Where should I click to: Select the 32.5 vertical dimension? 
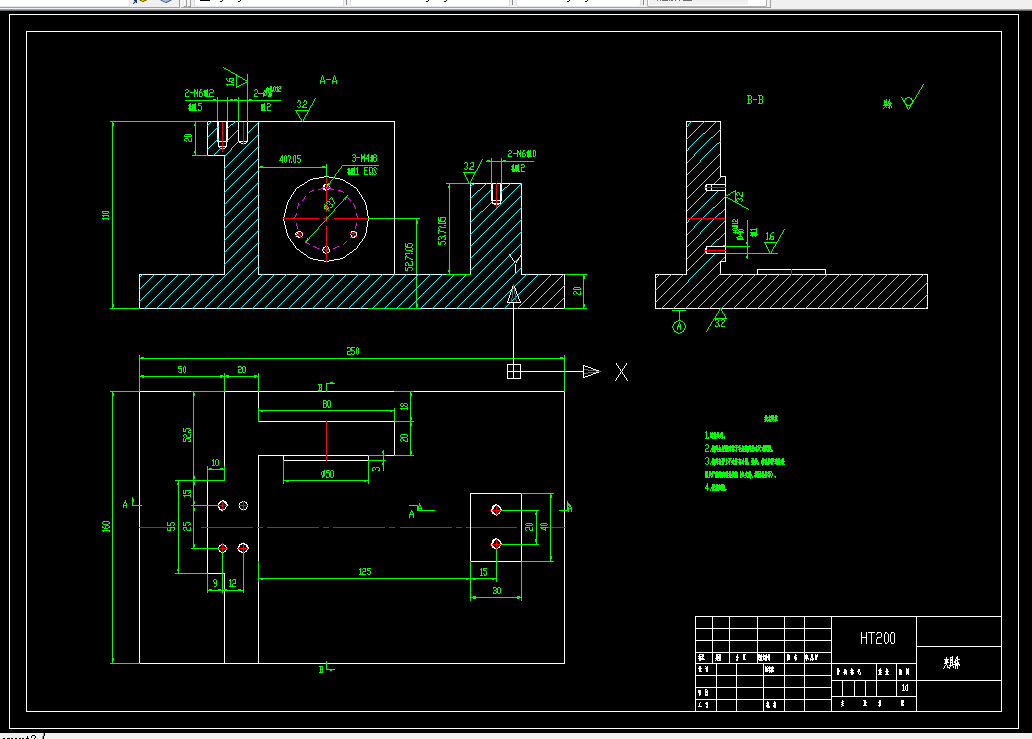pos(187,434)
